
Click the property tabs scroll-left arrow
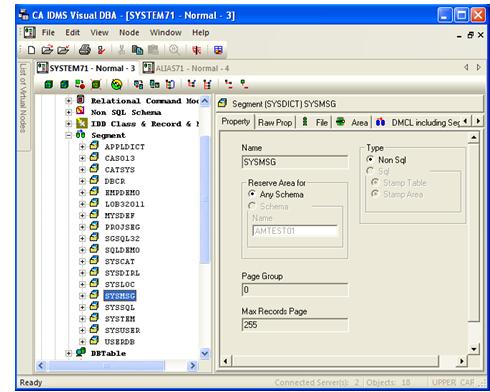[x=466, y=121]
